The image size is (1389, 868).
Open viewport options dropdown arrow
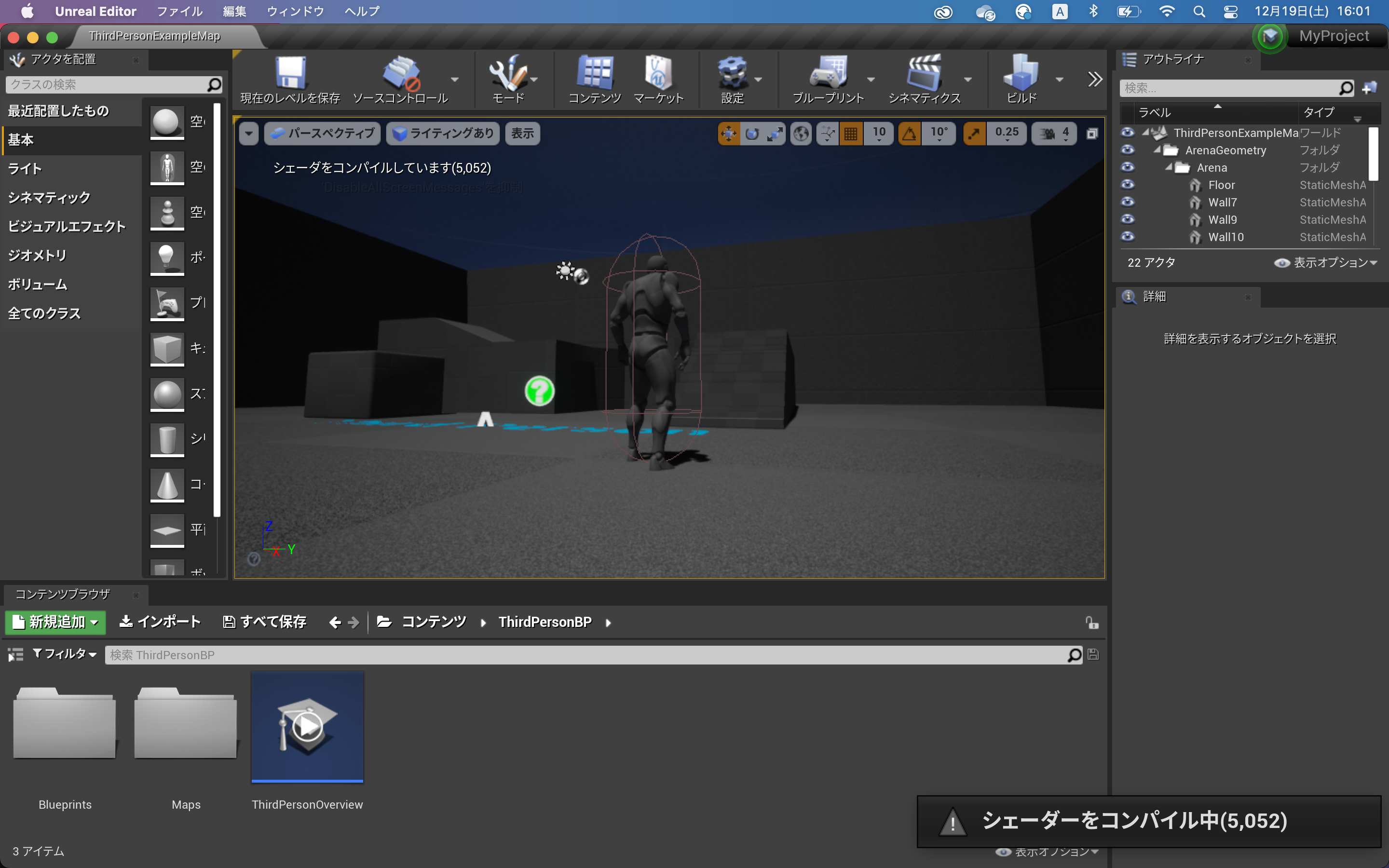[248, 134]
